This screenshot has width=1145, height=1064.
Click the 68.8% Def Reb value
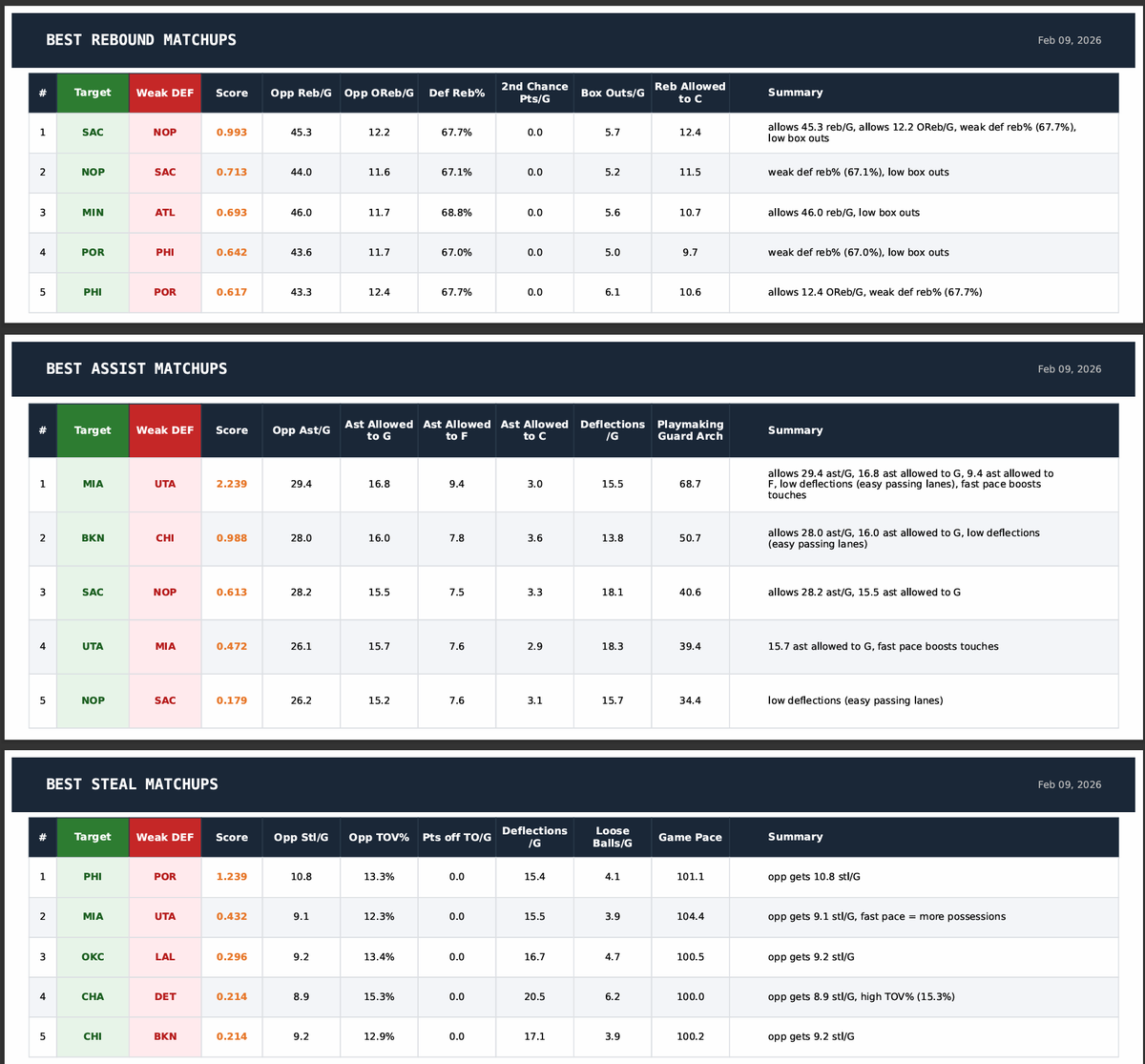(x=457, y=213)
